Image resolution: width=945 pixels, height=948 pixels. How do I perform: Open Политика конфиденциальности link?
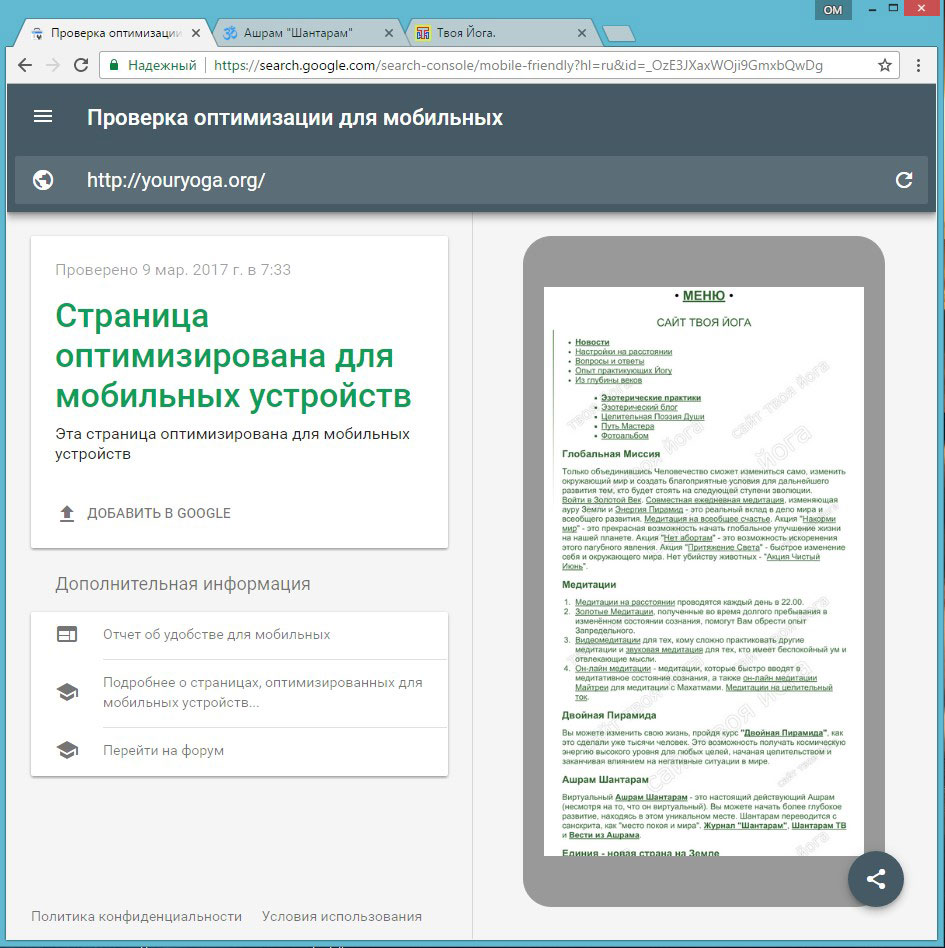[136, 917]
